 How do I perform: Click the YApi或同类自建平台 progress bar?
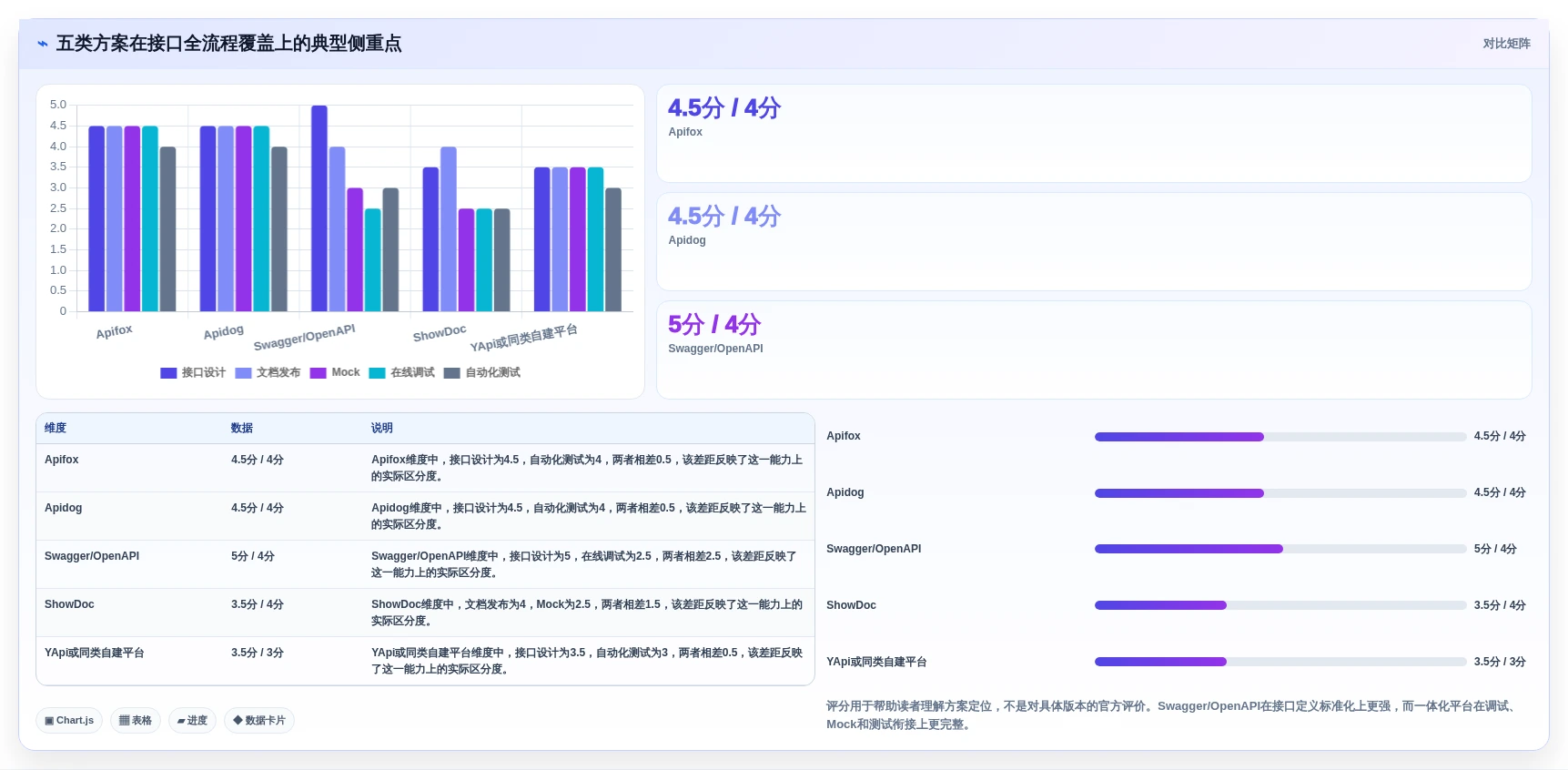coord(1280,663)
